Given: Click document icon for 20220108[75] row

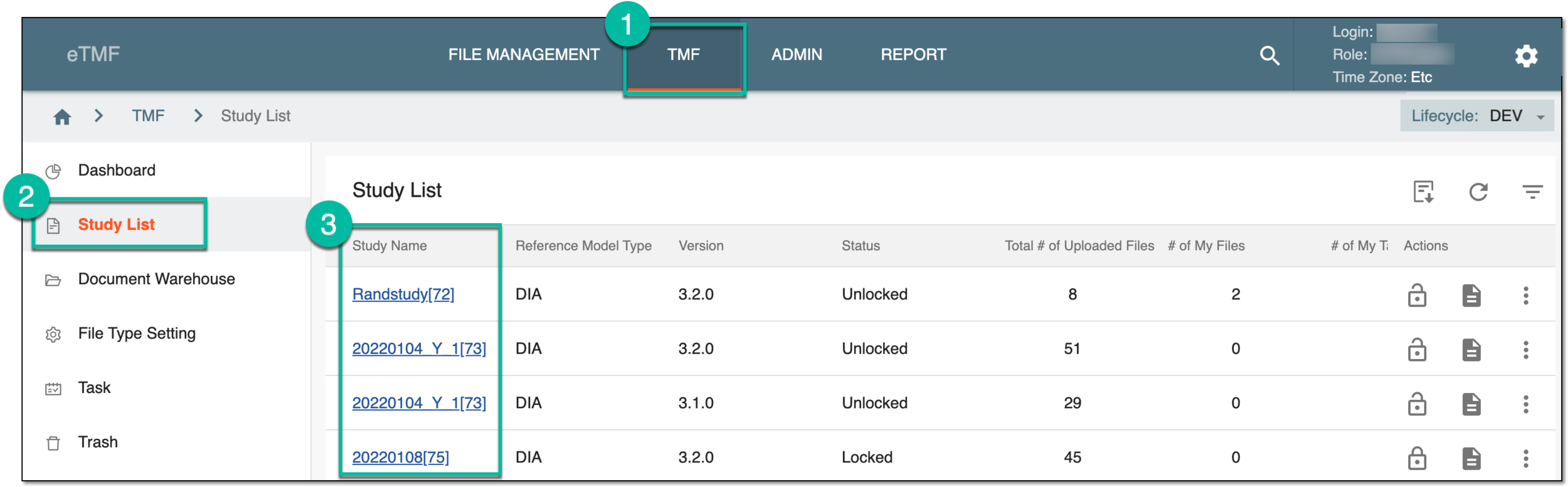Looking at the screenshot, I should click(x=1471, y=458).
